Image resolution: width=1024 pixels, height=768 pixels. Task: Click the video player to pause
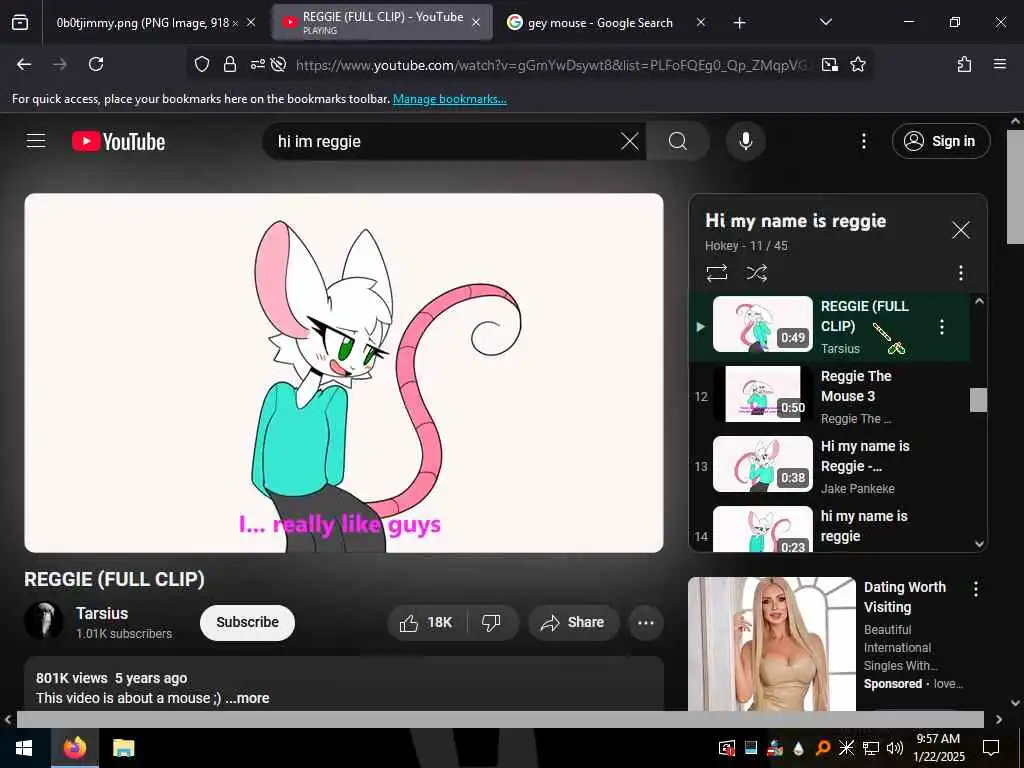344,373
